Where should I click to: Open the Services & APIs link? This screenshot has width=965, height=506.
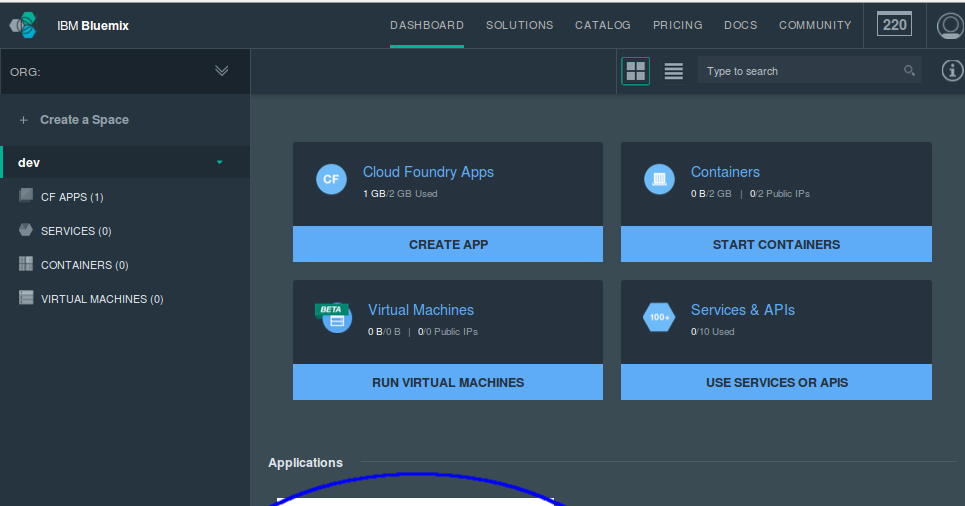click(x=742, y=310)
